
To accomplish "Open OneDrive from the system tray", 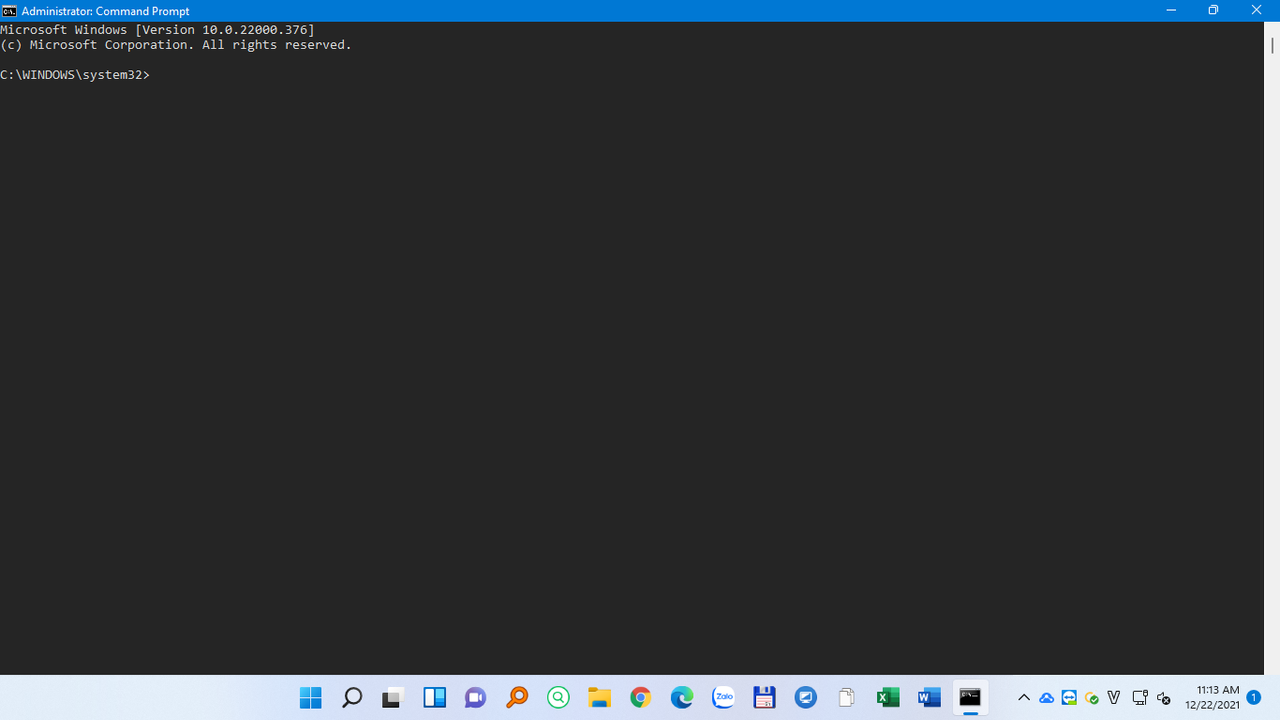I will (1046, 697).
